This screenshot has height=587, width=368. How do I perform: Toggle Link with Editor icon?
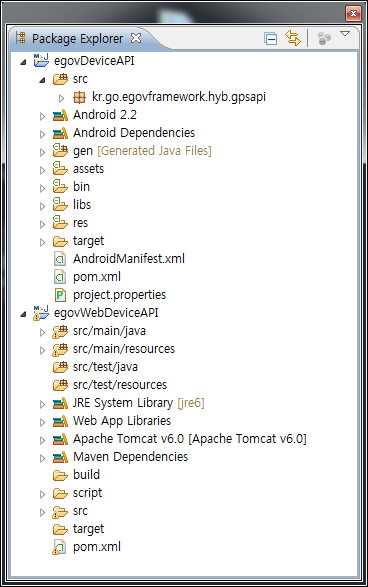tap(293, 38)
